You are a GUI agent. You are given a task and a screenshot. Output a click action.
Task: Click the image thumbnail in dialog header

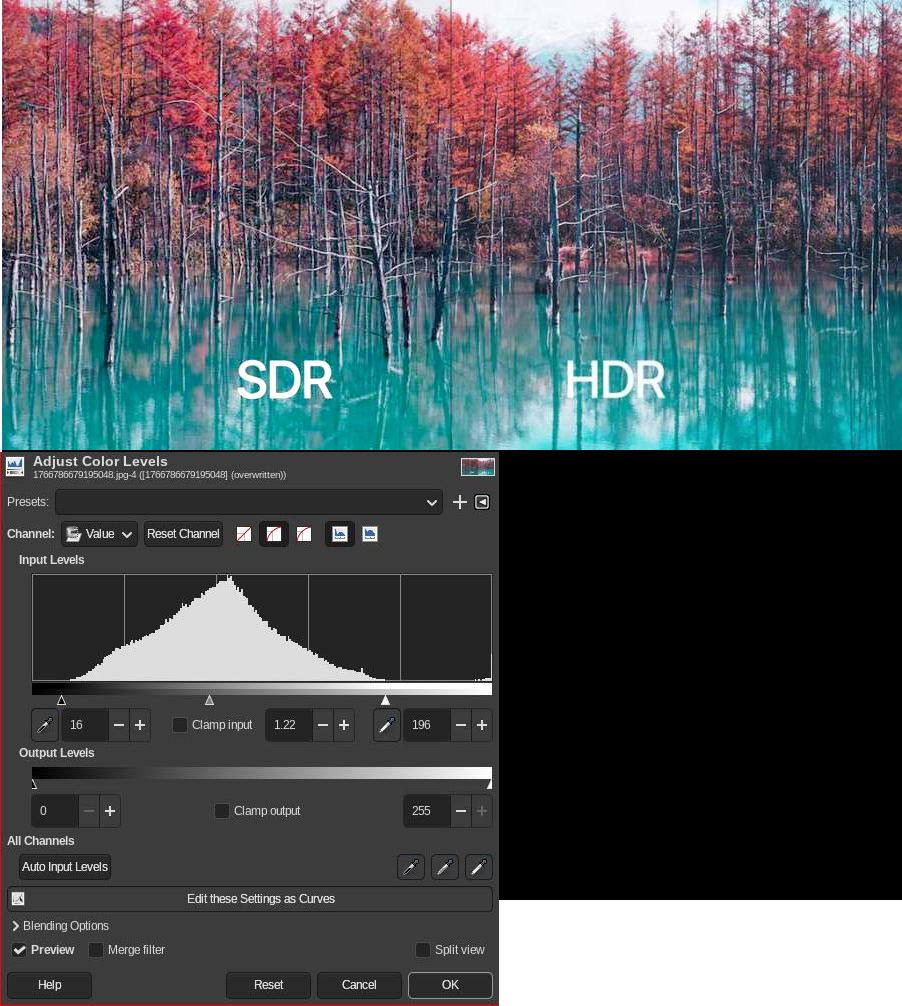tap(478, 466)
